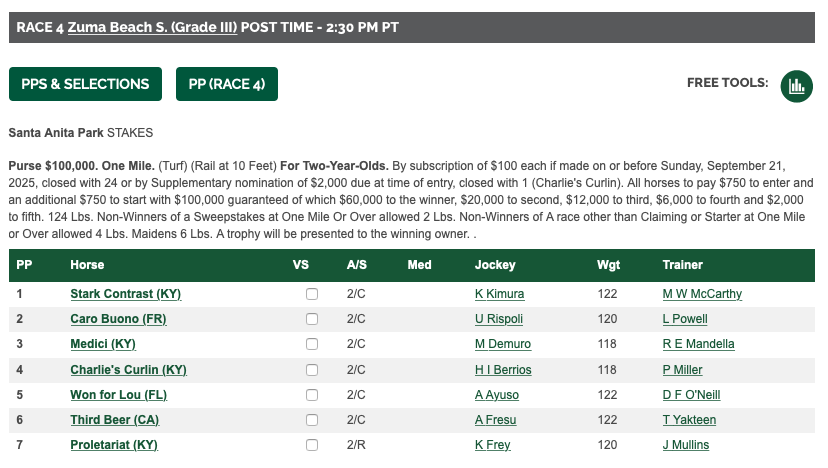Click trainer D F O'Neill link

click(690, 395)
